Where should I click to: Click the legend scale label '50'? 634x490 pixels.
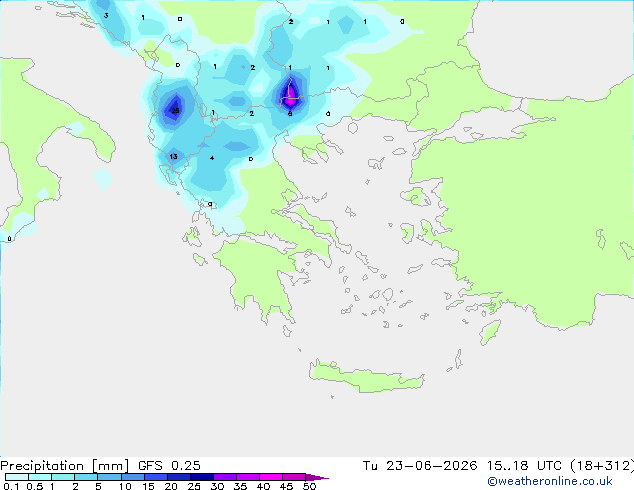click(310, 486)
